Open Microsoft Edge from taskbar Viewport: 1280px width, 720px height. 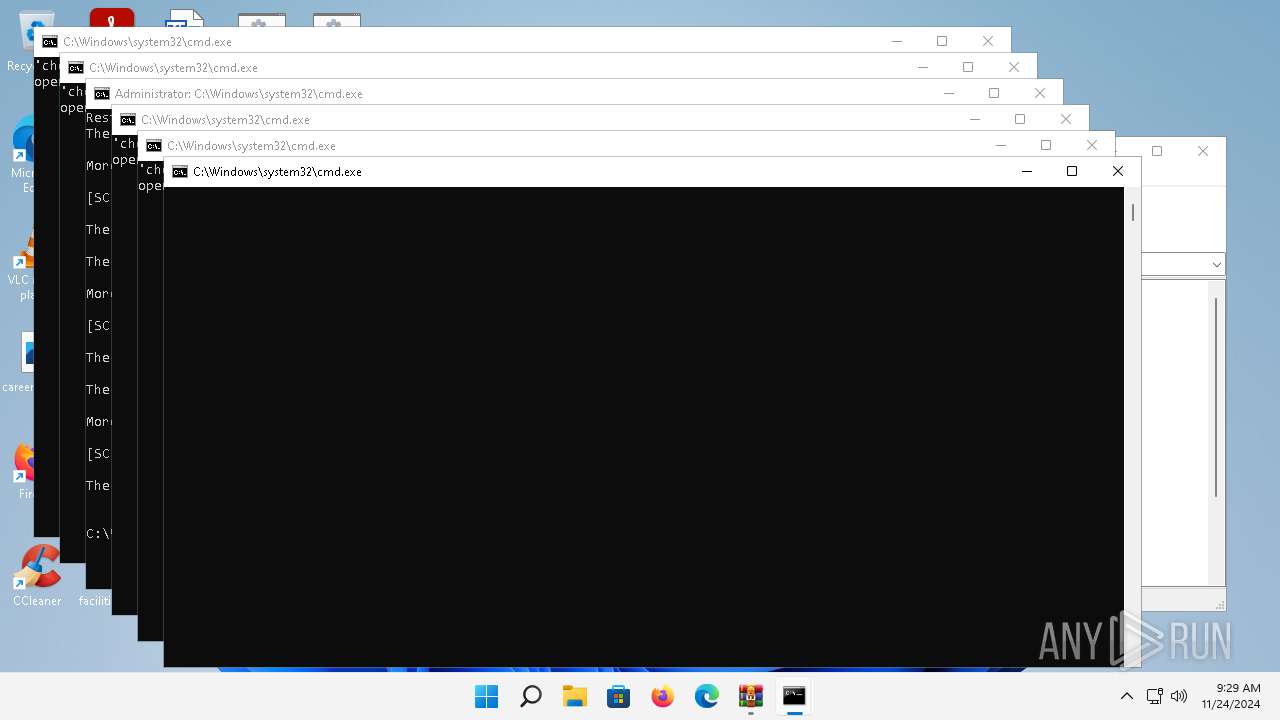point(707,696)
